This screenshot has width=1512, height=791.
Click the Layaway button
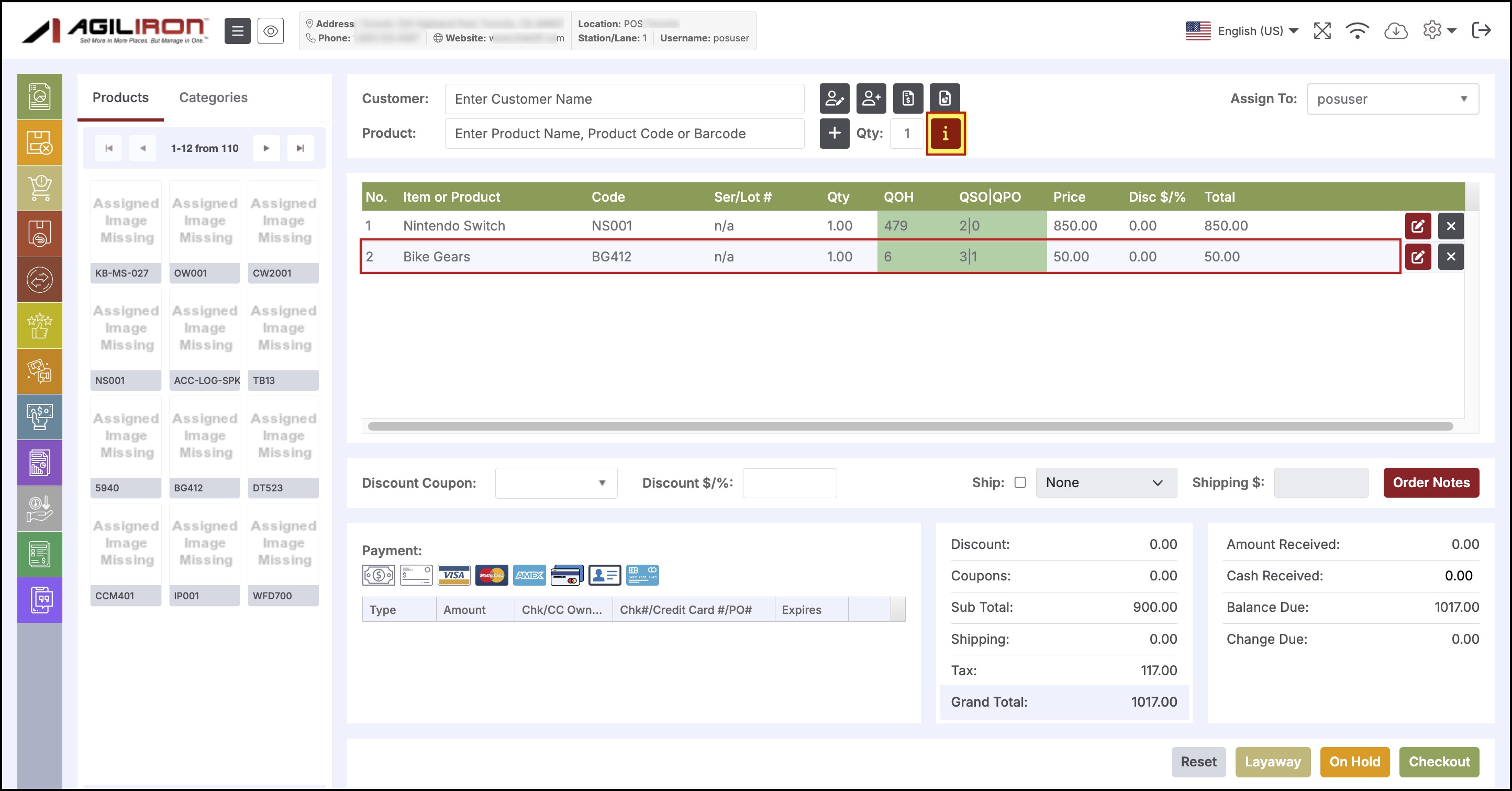click(1273, 762)
